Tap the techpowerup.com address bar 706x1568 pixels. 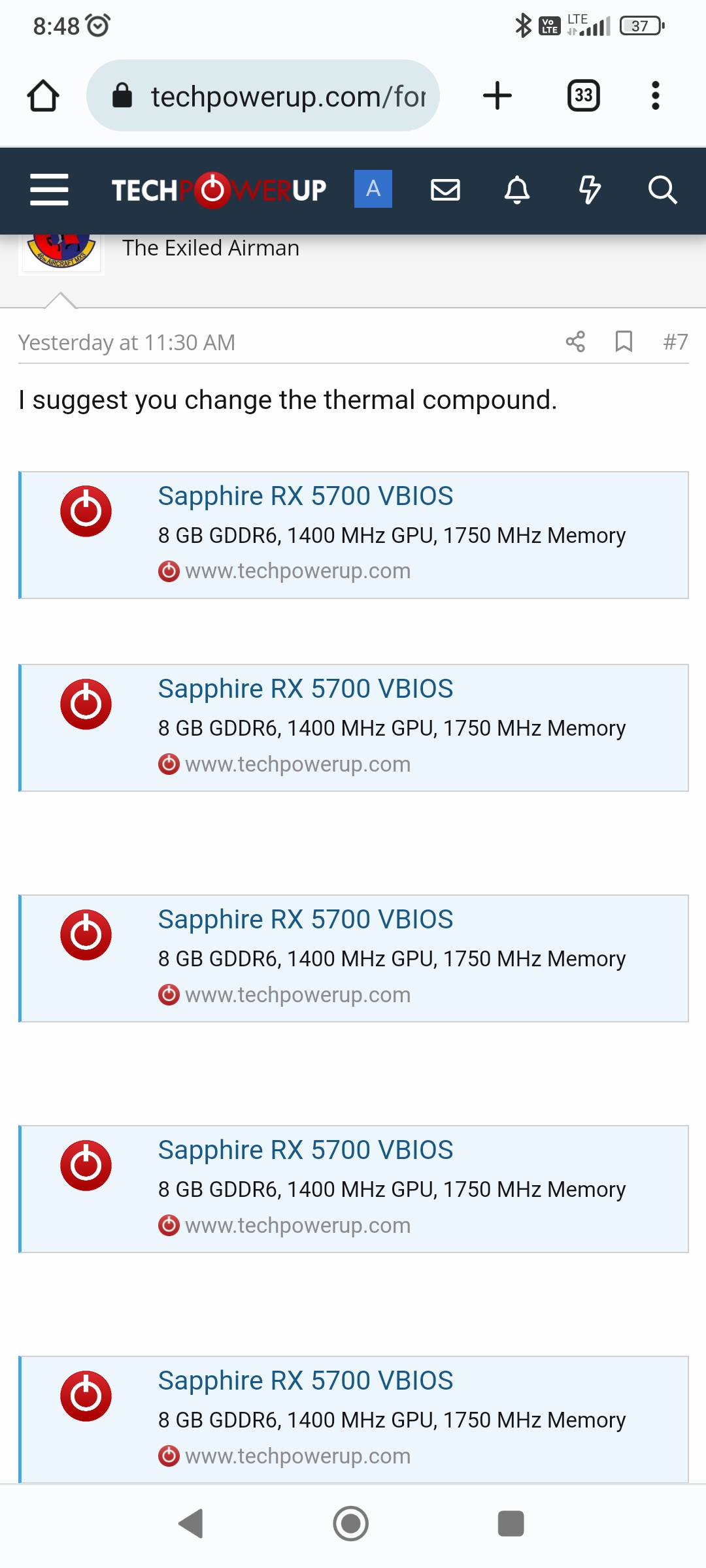pyautogui.click(x=263, y=96)
